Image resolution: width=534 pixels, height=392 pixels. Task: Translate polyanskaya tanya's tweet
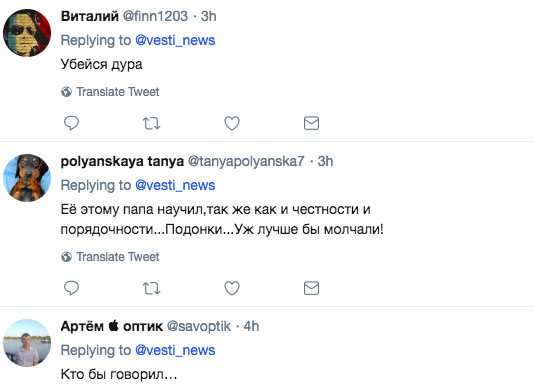pos(110,257)
